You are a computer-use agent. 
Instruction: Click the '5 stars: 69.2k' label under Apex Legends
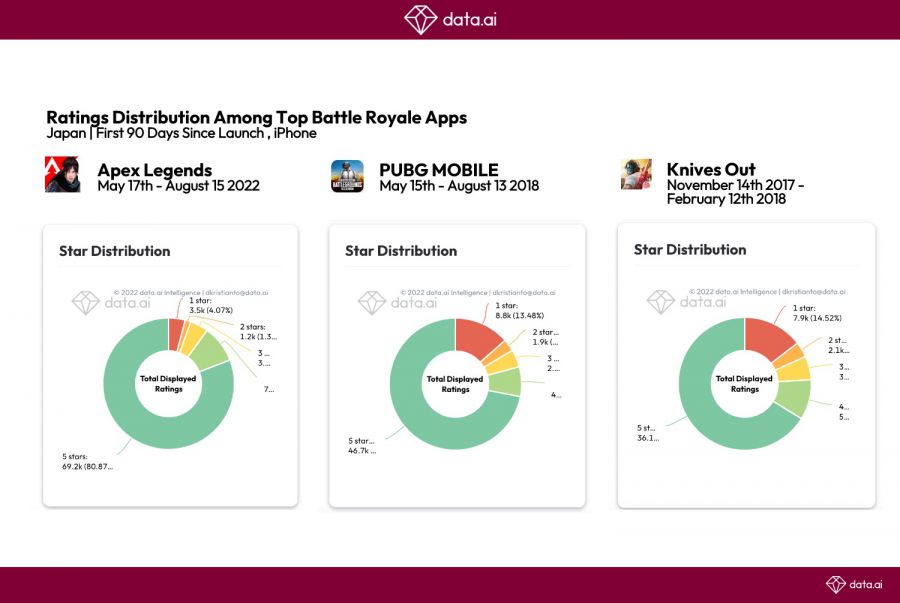pyautogui.click(x=87, y=461)
